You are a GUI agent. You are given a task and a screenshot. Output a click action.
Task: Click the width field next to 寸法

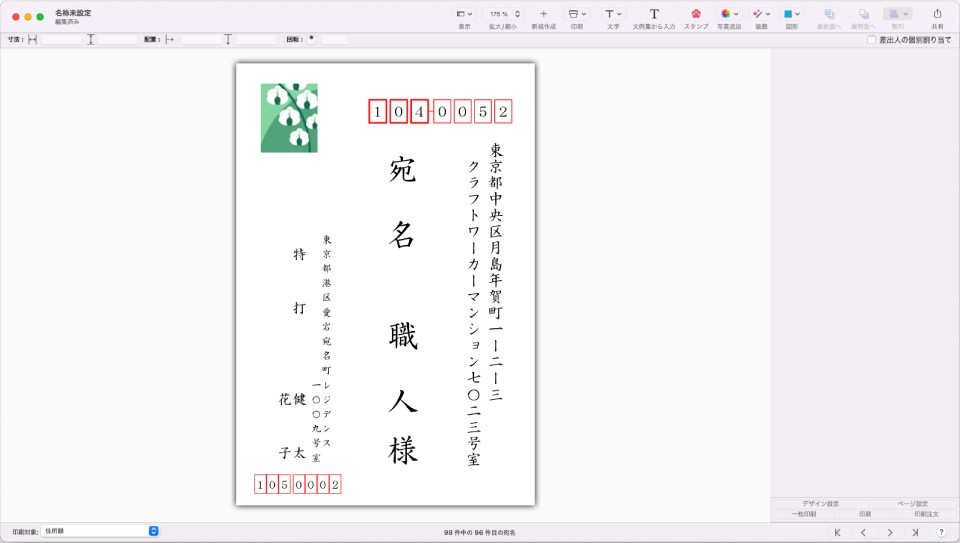(61, 40)
